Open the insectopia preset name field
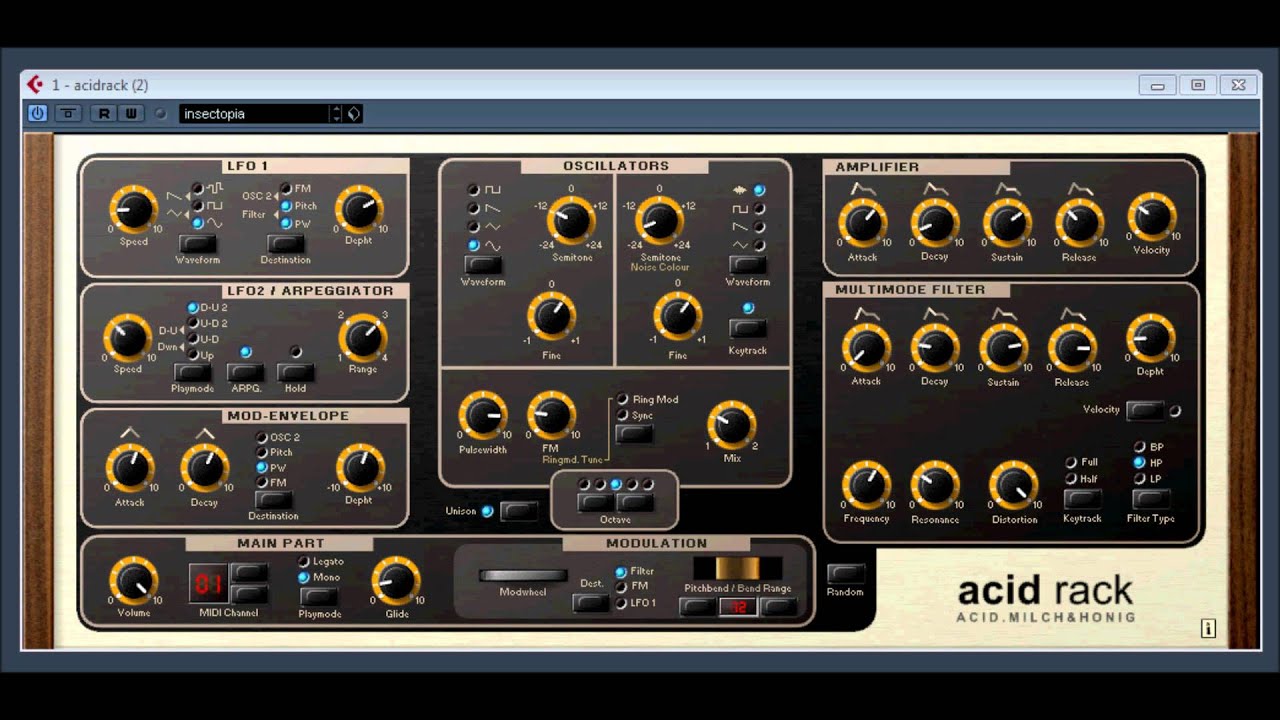The width and height of the screenshot is (1280, 720). tap(255, 113)
